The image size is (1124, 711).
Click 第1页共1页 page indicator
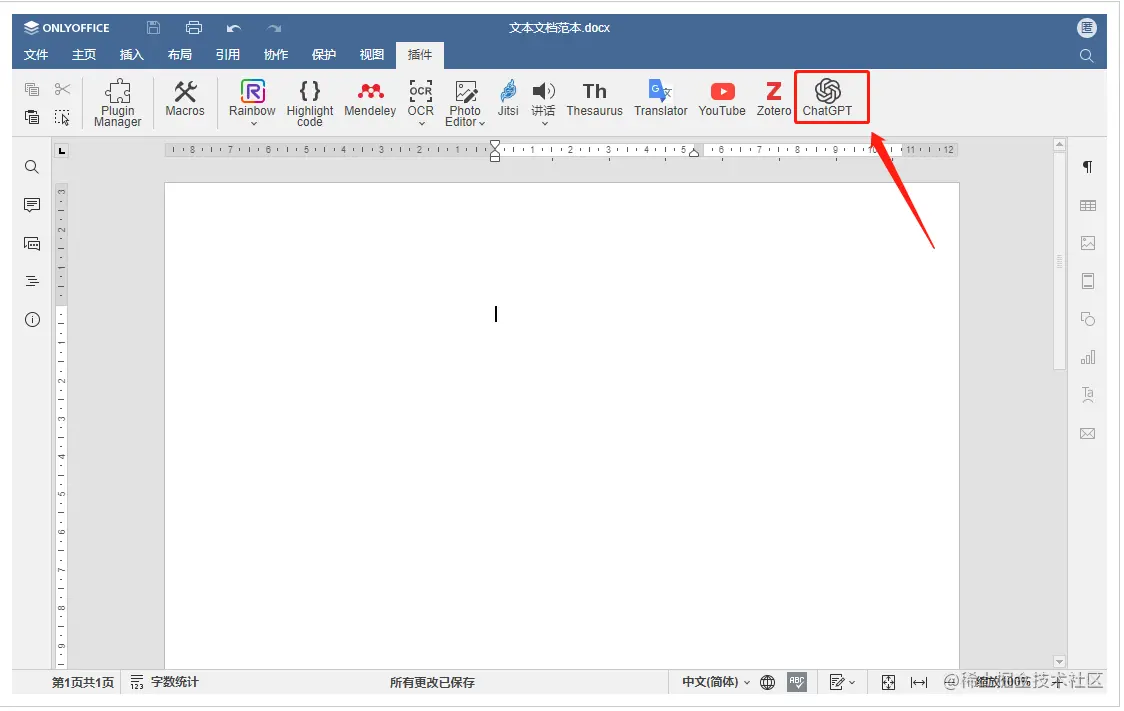(x=82, y=682)
